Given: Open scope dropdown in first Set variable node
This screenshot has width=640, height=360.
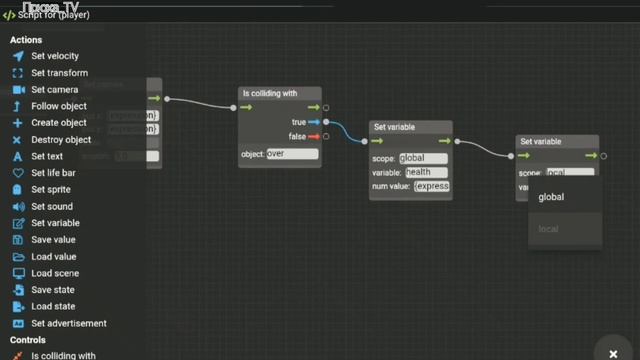Looking at the screenshot, I should 423,158.
